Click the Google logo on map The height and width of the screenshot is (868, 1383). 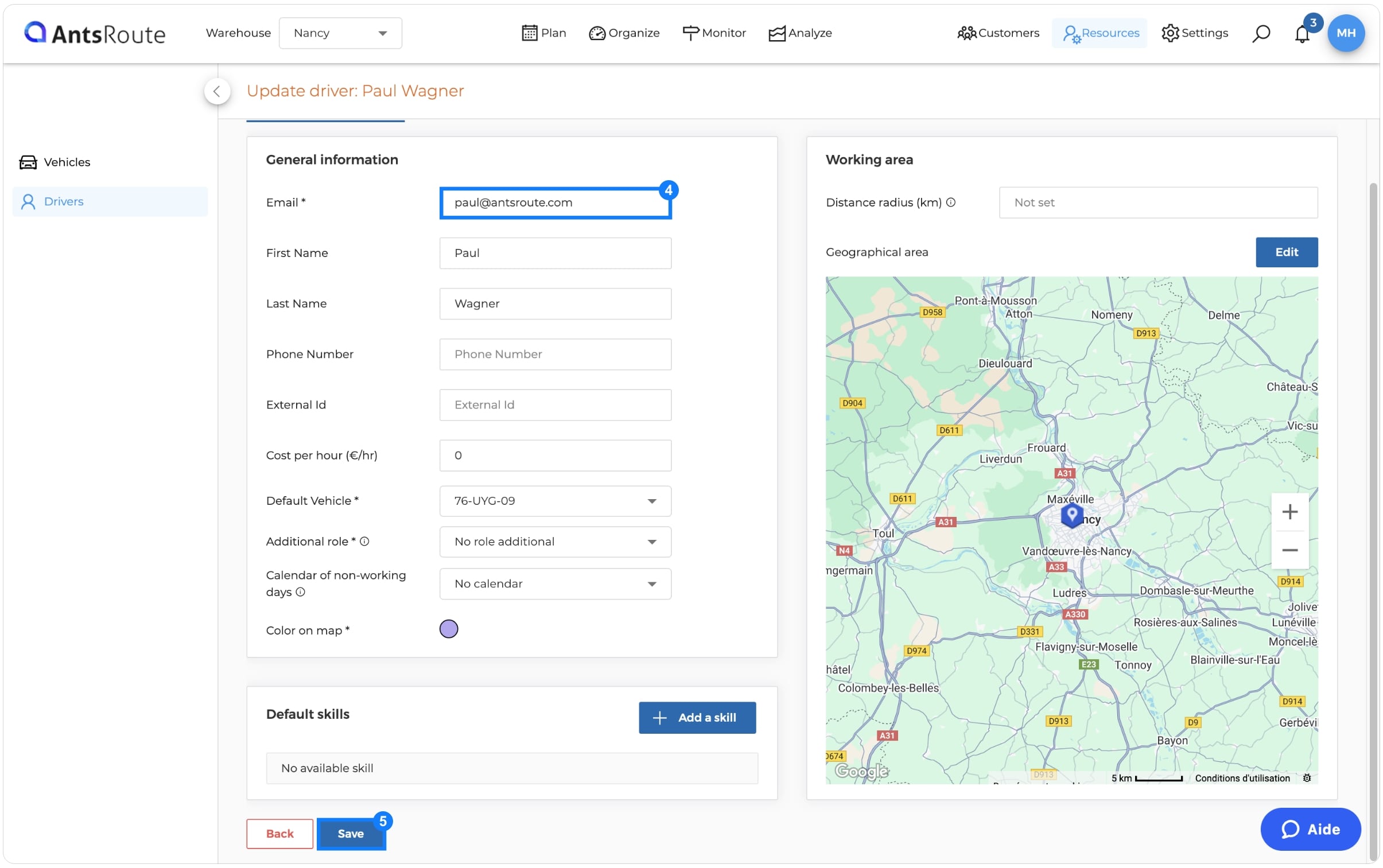[x=861, y=772]
